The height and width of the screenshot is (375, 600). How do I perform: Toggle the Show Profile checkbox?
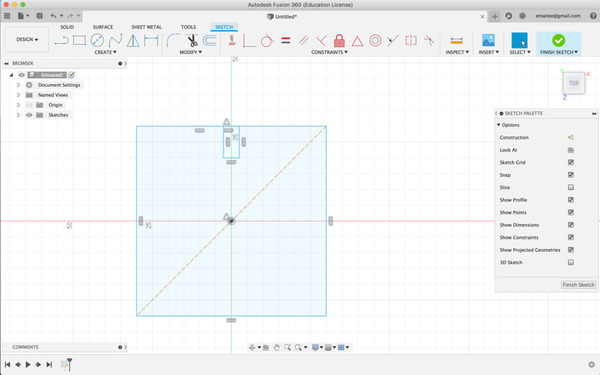571,200
